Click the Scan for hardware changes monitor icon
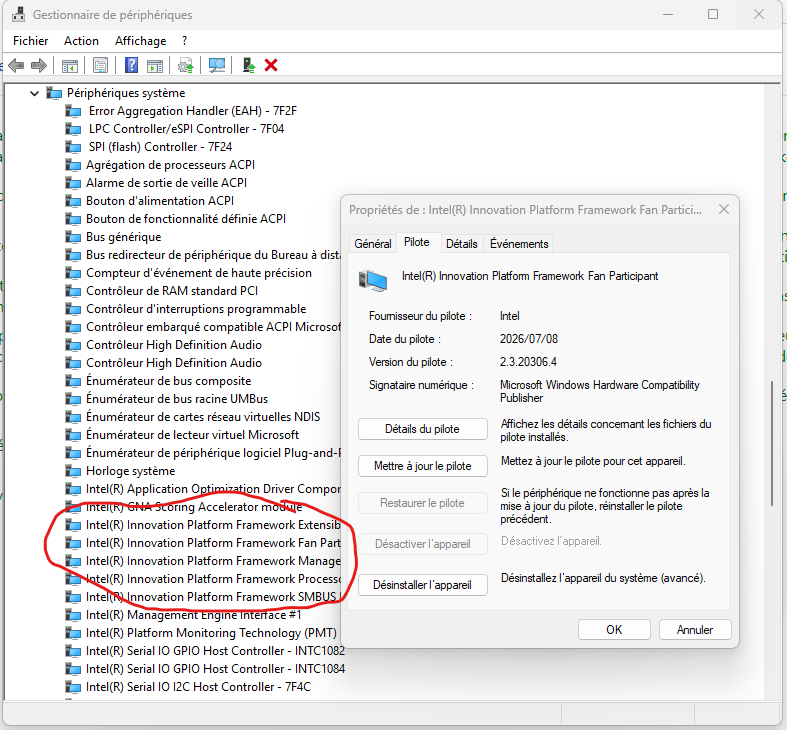The height and width of the screenshot is (730, 787). 217,65
